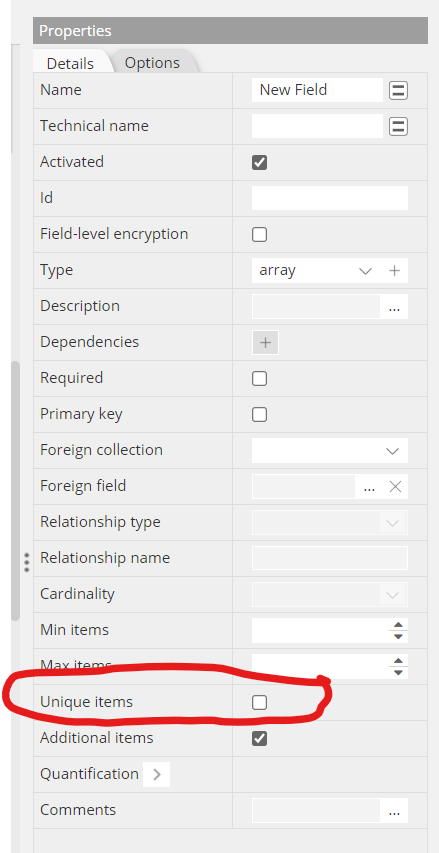The height and width of the screenshot is (853, 439).
Task: Enable the Unique items checkbox
Action: click(x=259, y=703)
